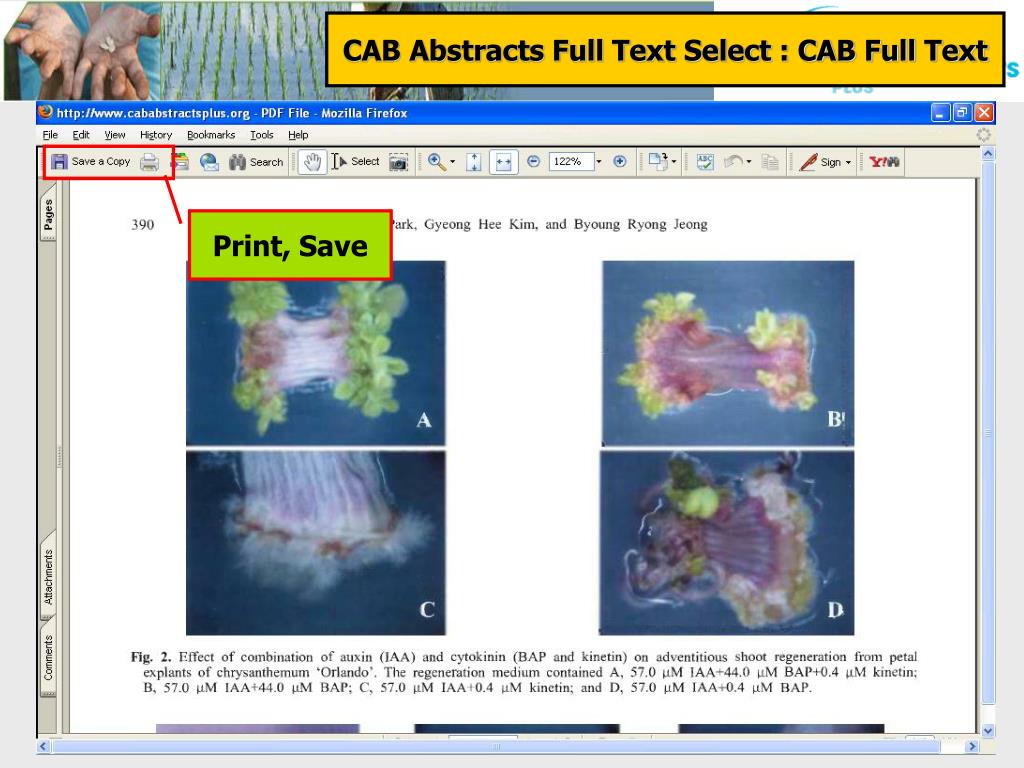The height and width of the screenshot is (768, 1024).
Task: Click the rotate pages icon
Action: pyautogui.click(x=658, y=161)
